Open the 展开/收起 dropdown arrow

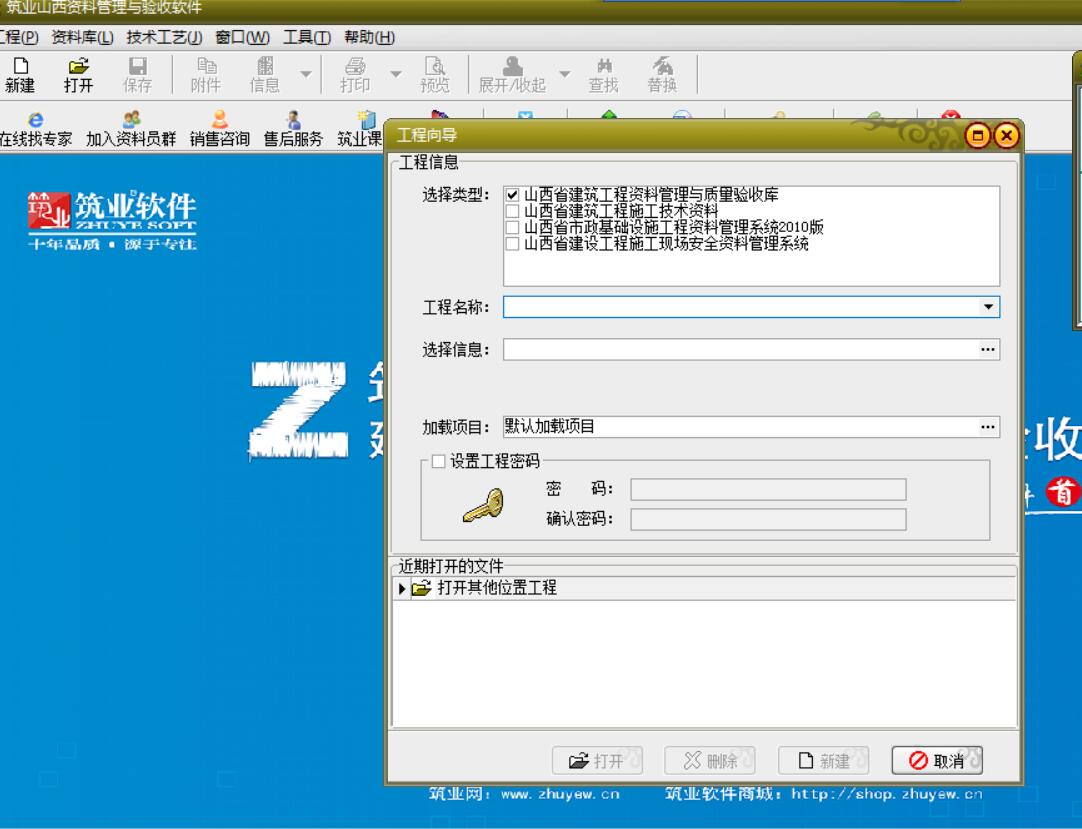564,74
